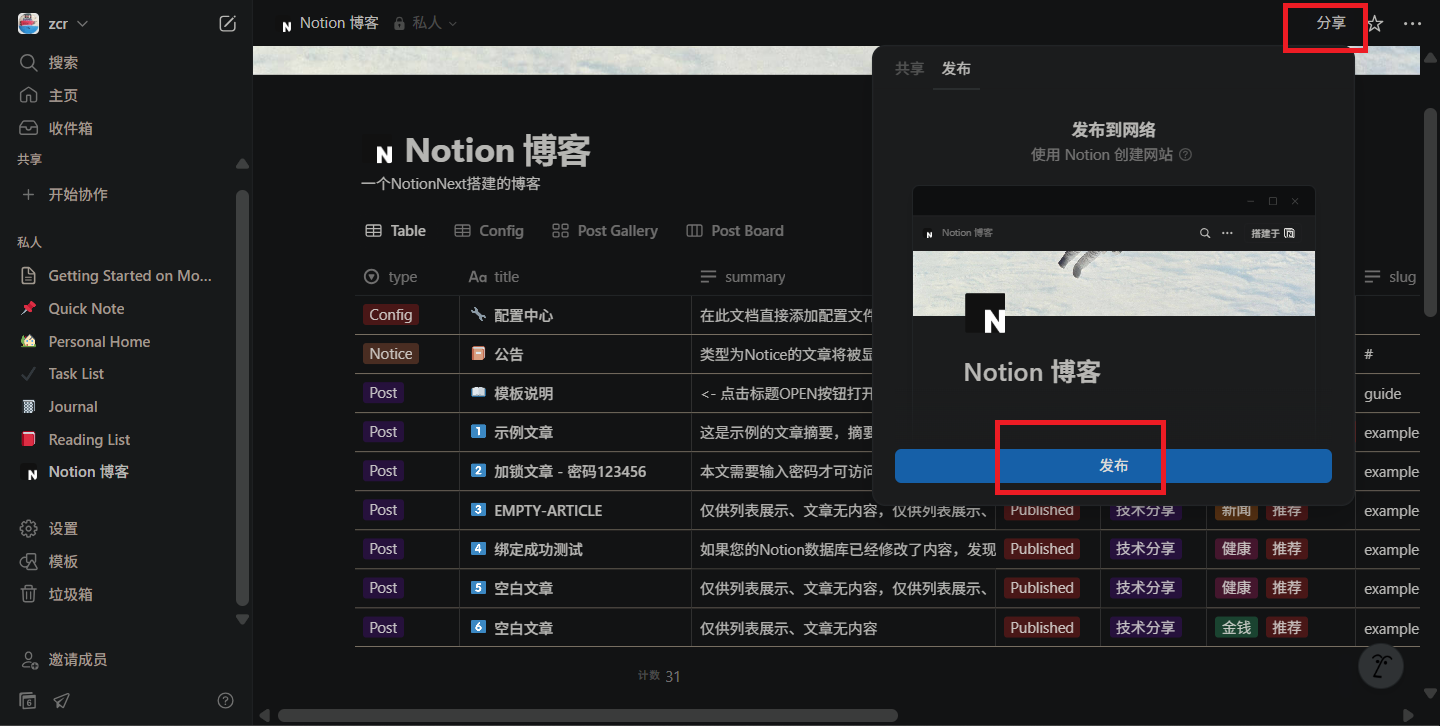Switch to the Post Gallery view

pos(605,231)
